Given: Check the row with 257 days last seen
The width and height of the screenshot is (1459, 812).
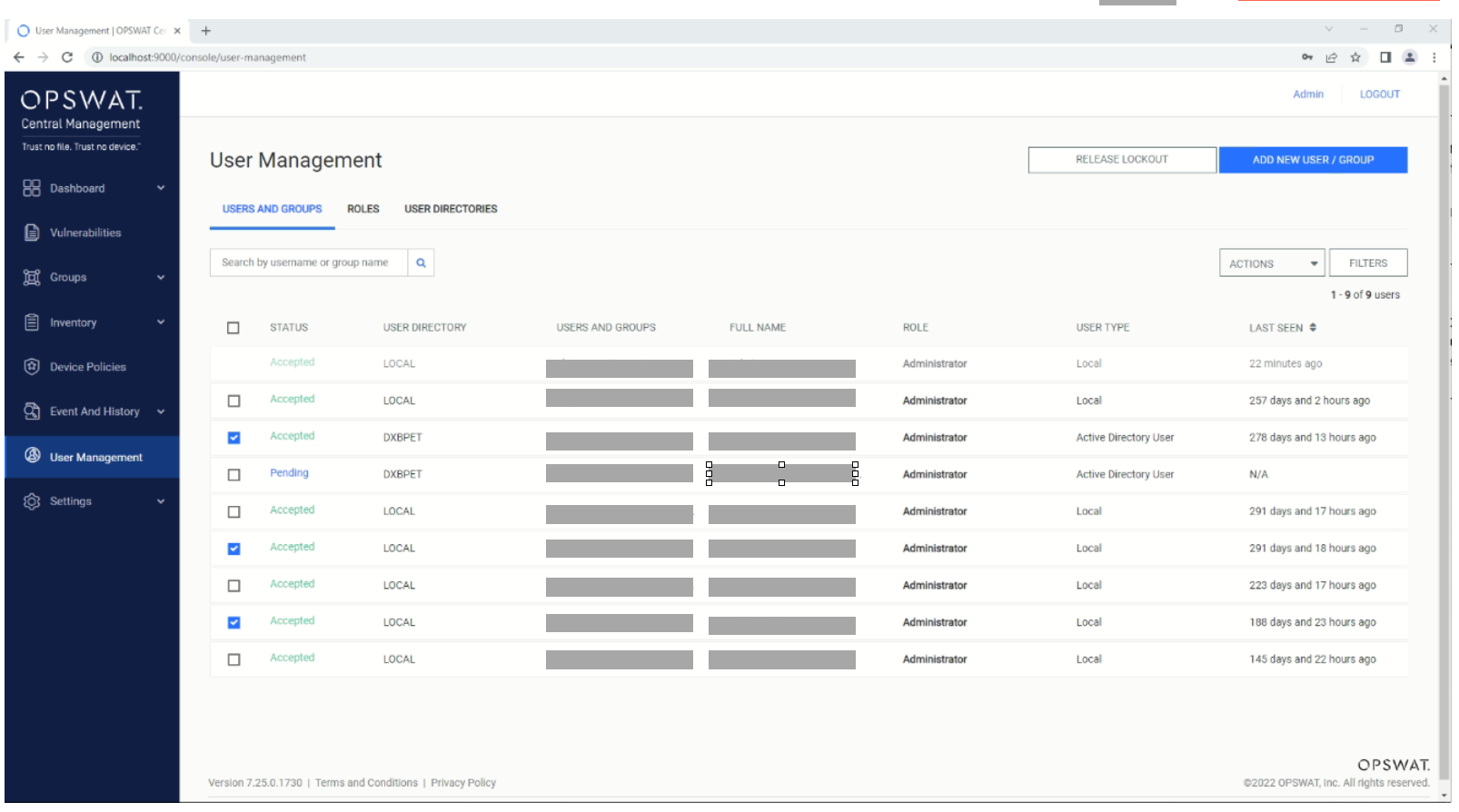Looking at the screenshot, I should (x=233, y=401).
